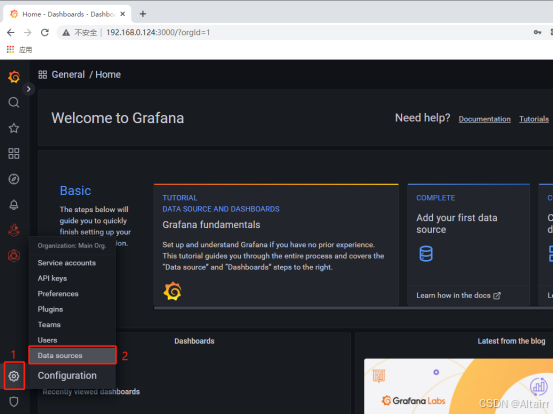Open Add your first data source card

pyautogui.click(x=468, y=245)
